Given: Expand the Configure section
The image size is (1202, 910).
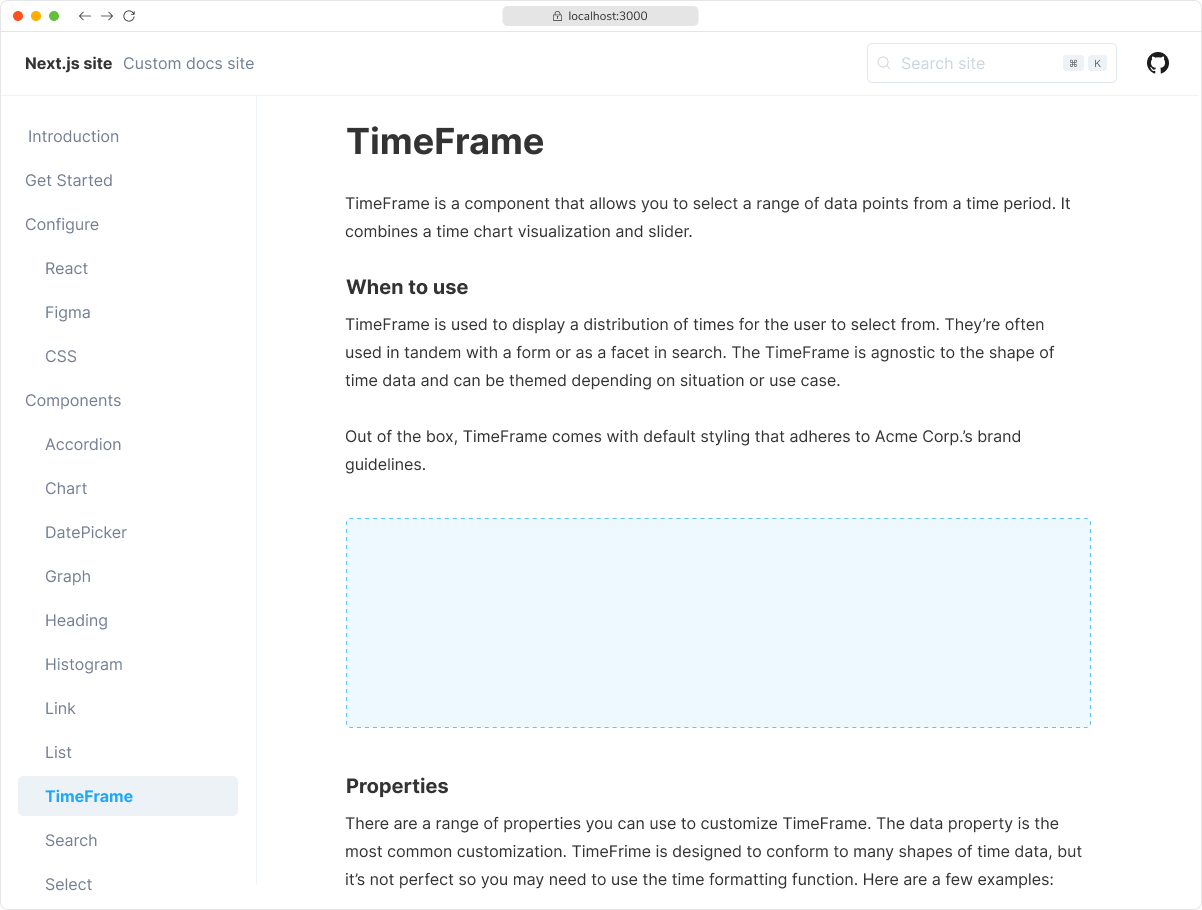Looking at the screenshot, I should pyautogui.click(x=62, y=224).
